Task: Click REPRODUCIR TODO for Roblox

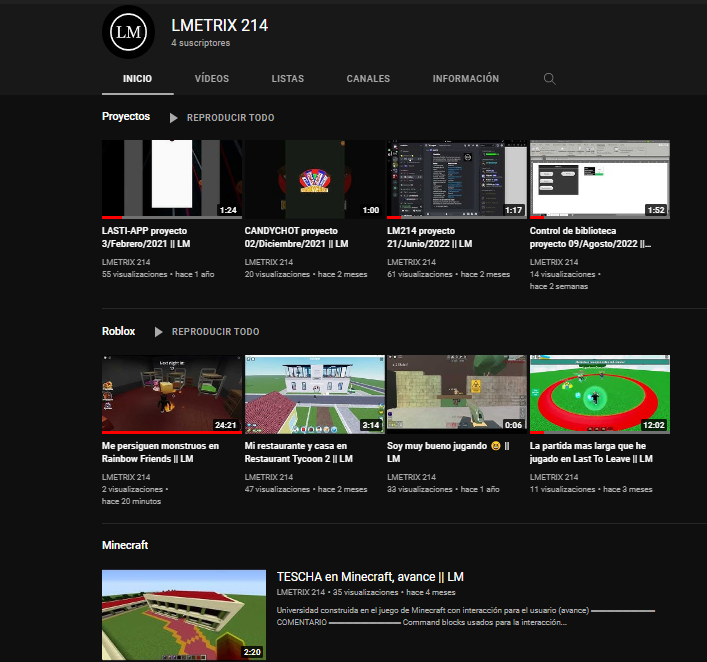Action: pos(216,331)
